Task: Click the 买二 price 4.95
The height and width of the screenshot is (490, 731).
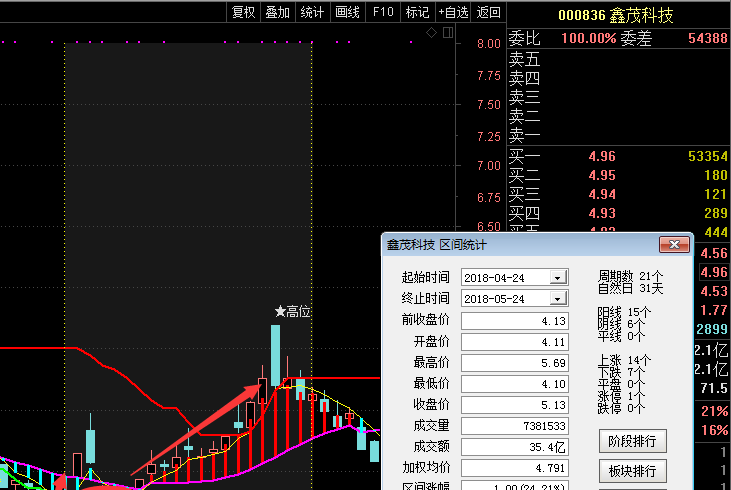Action: [602, 175]
